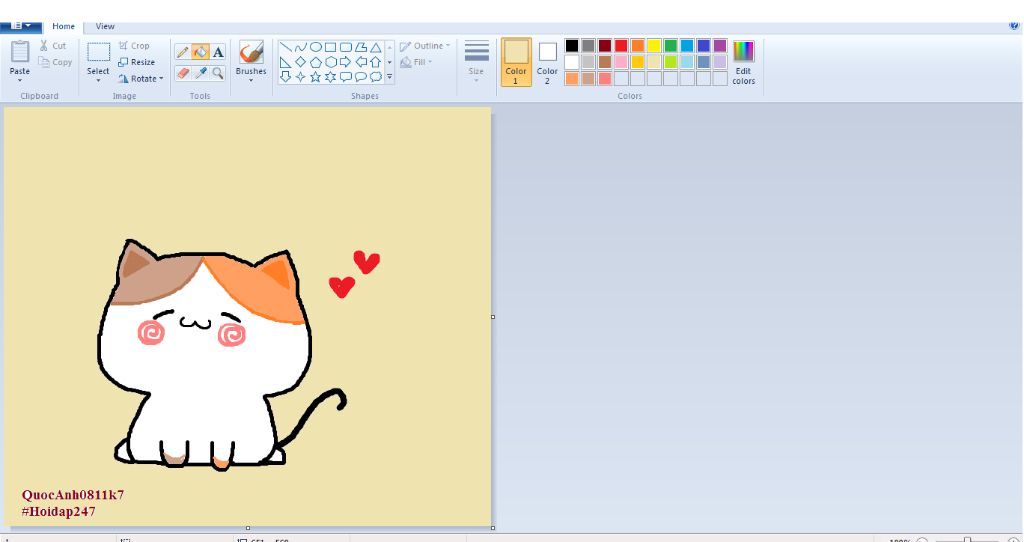Select the Fill with color bucket tool
This screenshot has width=1024, height=542.
click(x=200, y=52)
